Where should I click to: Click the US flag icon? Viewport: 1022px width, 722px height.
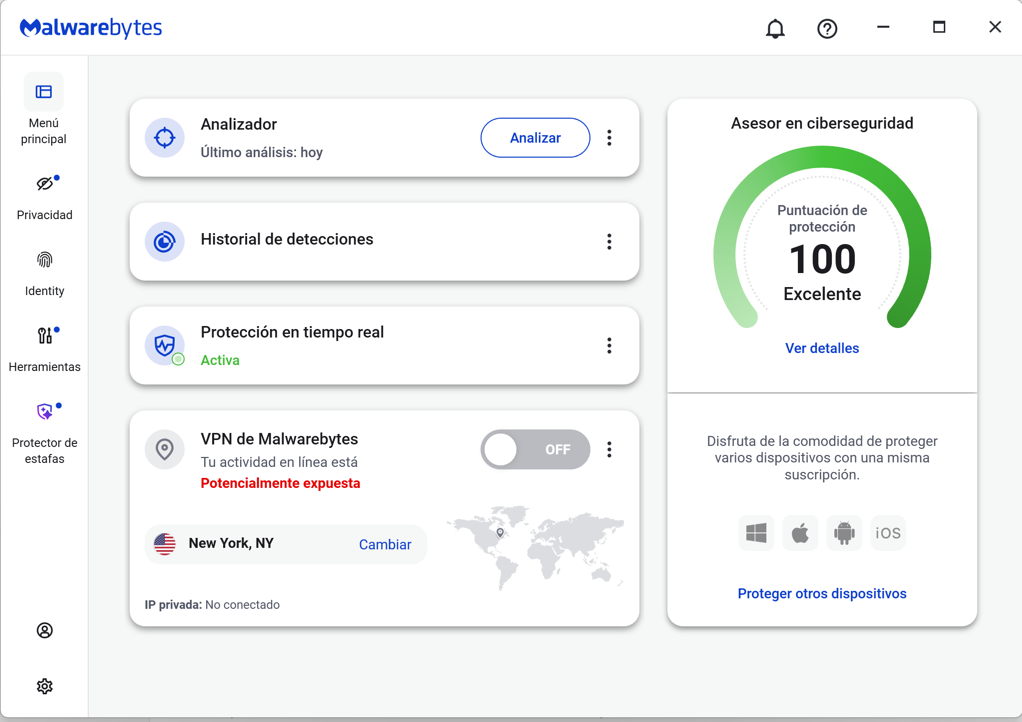(165, 544)
